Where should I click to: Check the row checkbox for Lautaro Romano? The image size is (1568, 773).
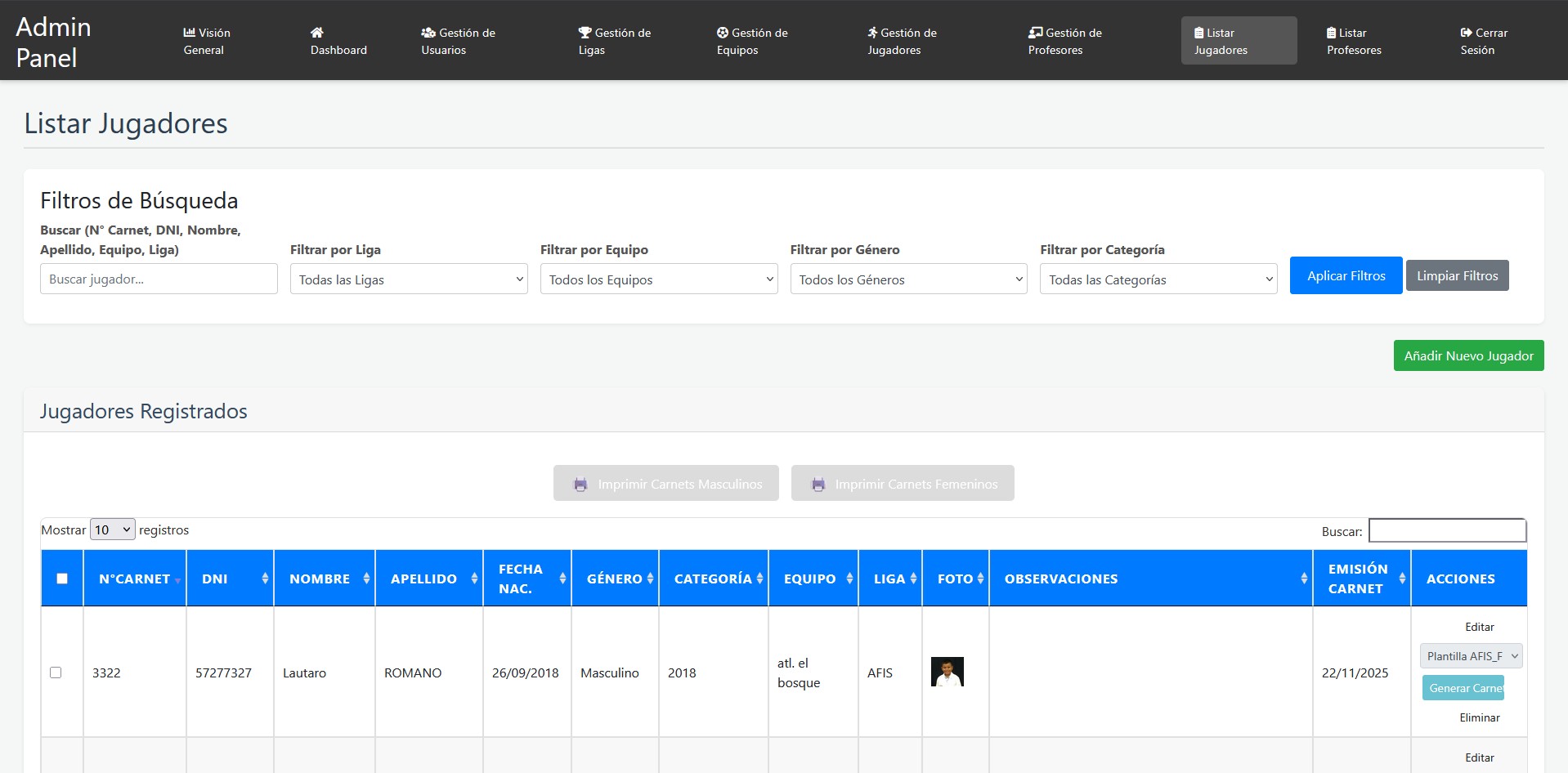[x=56, y=672]
